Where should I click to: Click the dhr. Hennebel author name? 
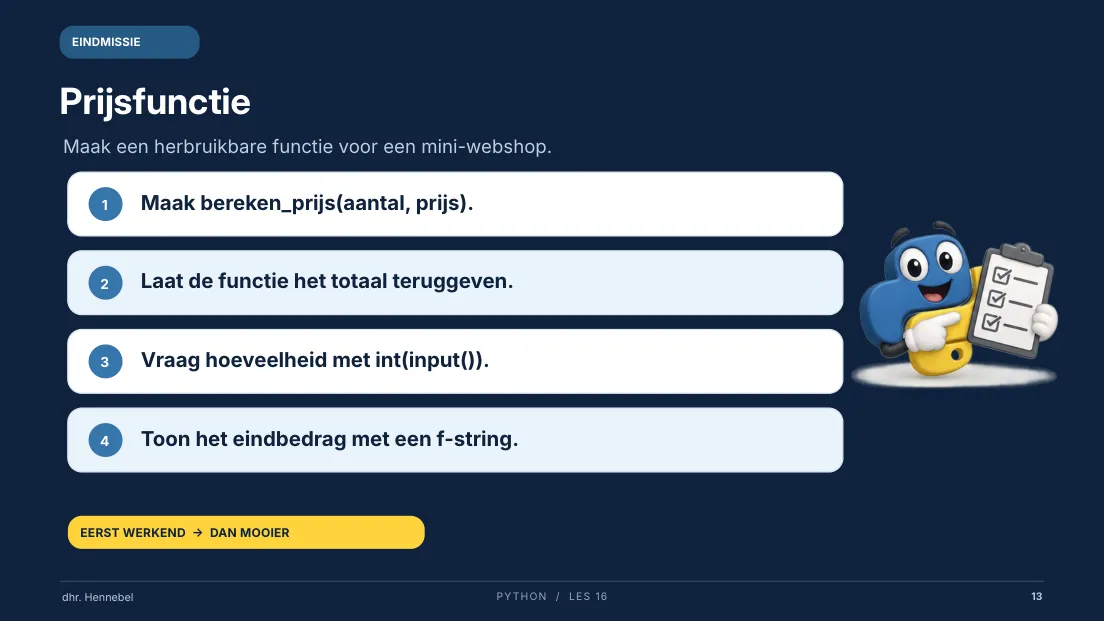tap(97, 597)
